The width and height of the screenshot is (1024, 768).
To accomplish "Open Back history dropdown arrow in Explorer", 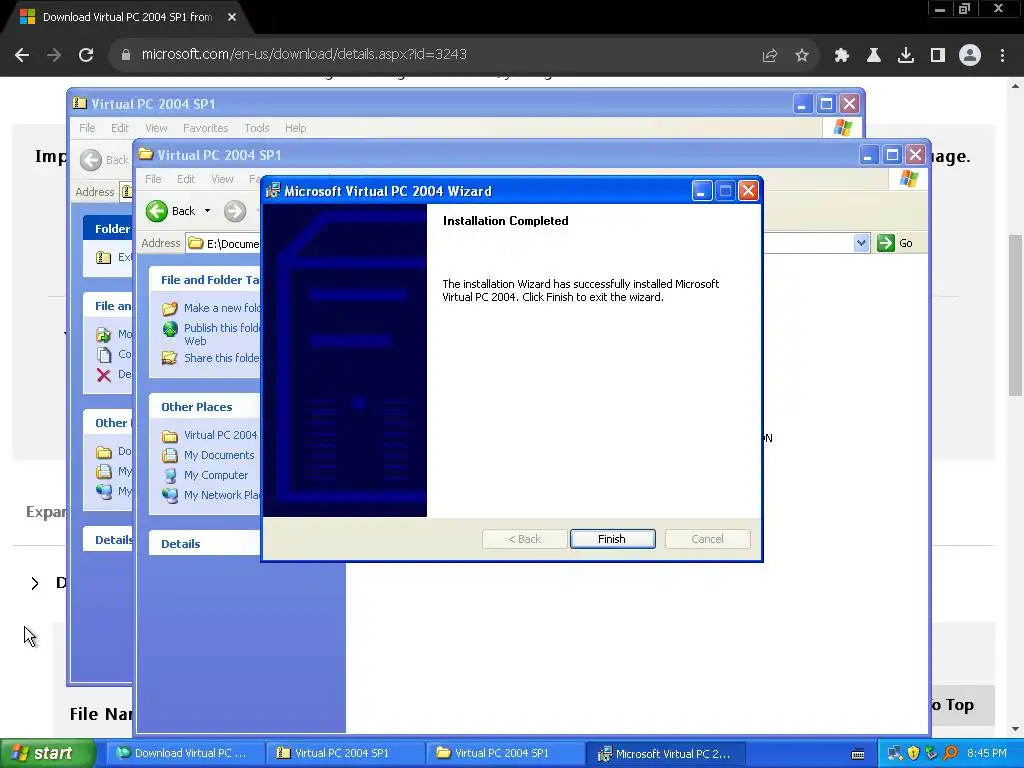I will coord(207,211).
